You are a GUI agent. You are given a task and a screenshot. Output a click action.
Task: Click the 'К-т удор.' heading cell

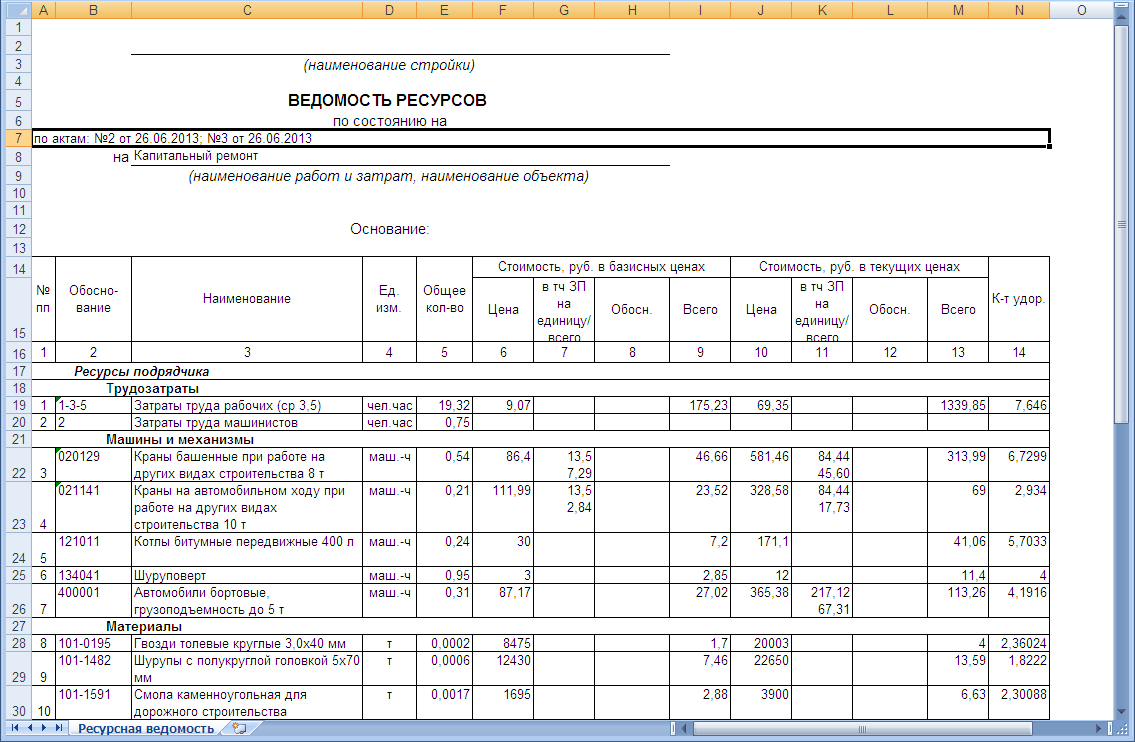click(1018, 298)
